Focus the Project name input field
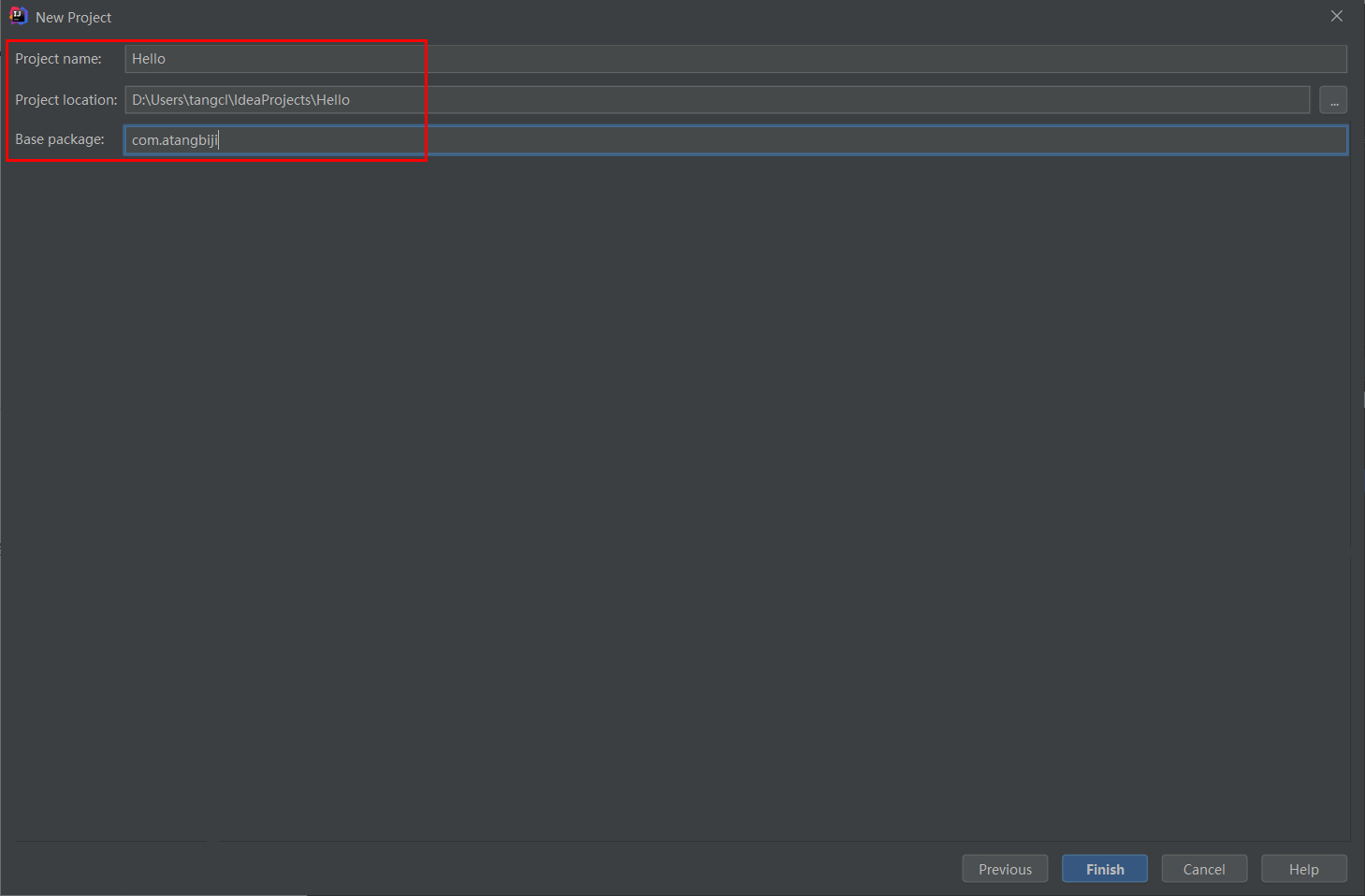Screen dimensions: 1365x896 click(x=735, y=59)
